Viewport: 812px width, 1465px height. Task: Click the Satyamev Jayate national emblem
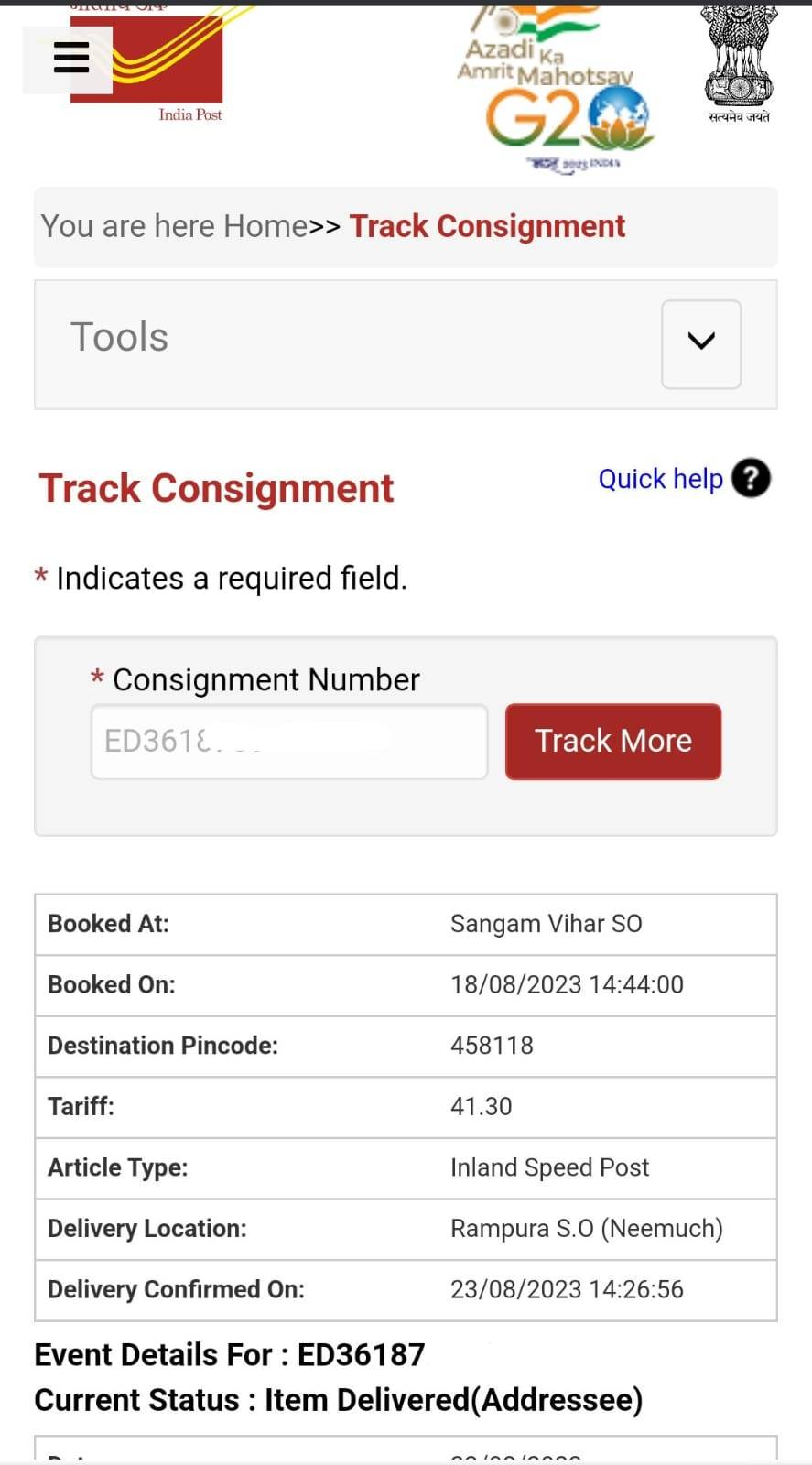tap(739, 64)
